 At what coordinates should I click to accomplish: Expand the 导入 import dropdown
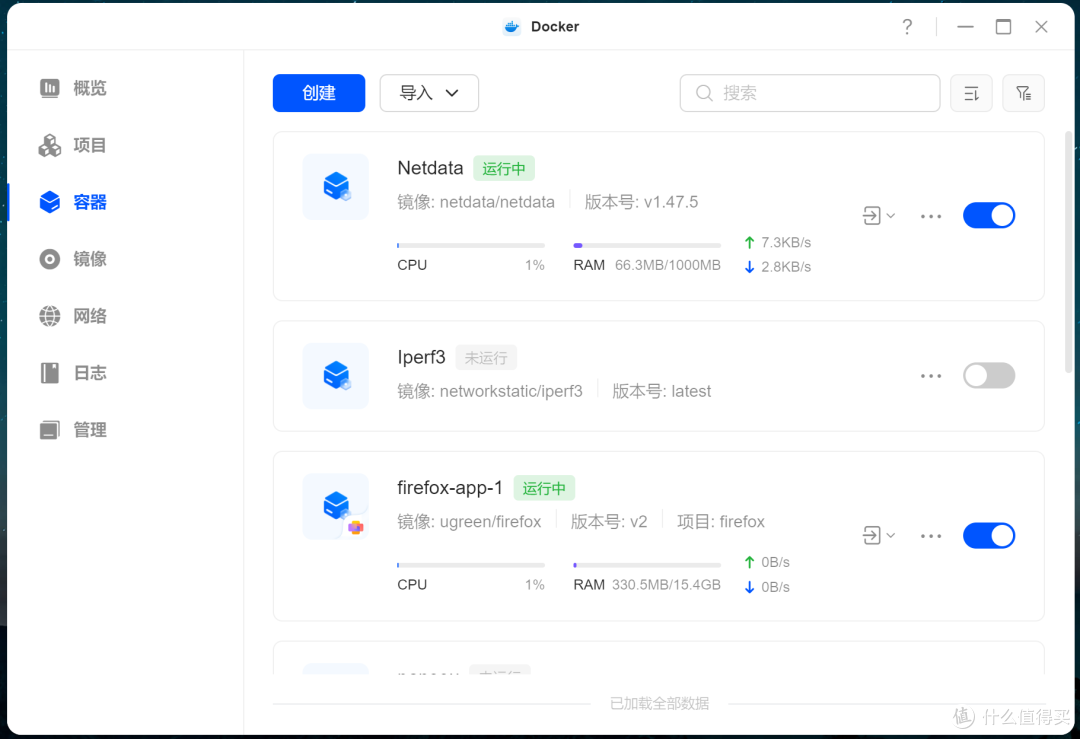click(429, 93)
